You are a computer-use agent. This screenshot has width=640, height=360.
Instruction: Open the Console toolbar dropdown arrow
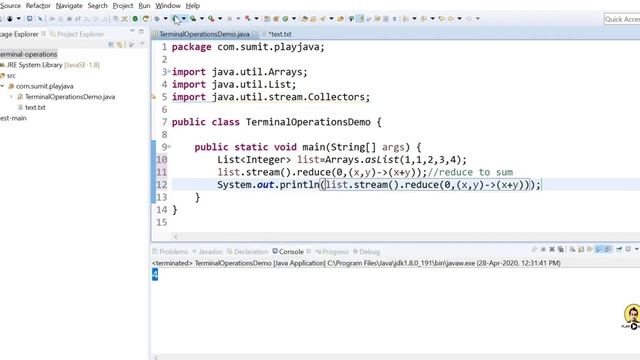[x=637, y=249]
